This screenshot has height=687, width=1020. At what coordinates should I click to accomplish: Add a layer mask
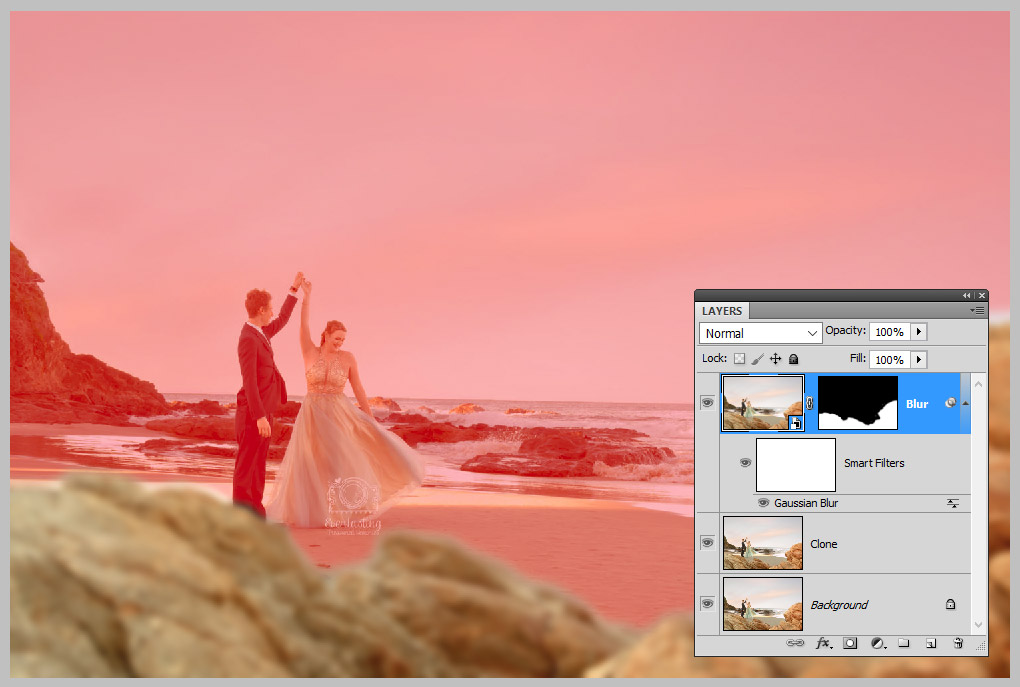coord(850,643)
